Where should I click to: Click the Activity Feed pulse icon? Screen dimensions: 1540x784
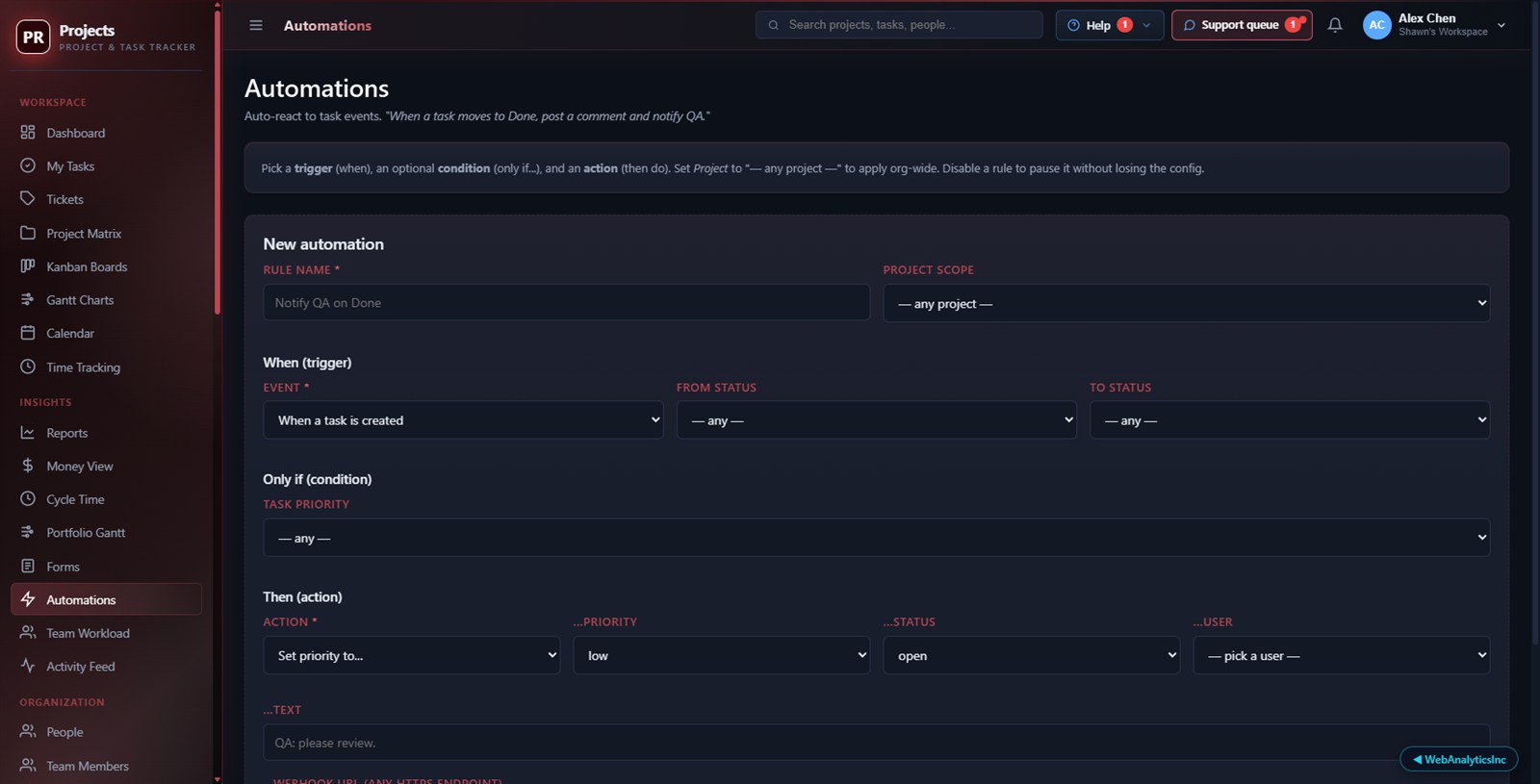pos(28,666)
